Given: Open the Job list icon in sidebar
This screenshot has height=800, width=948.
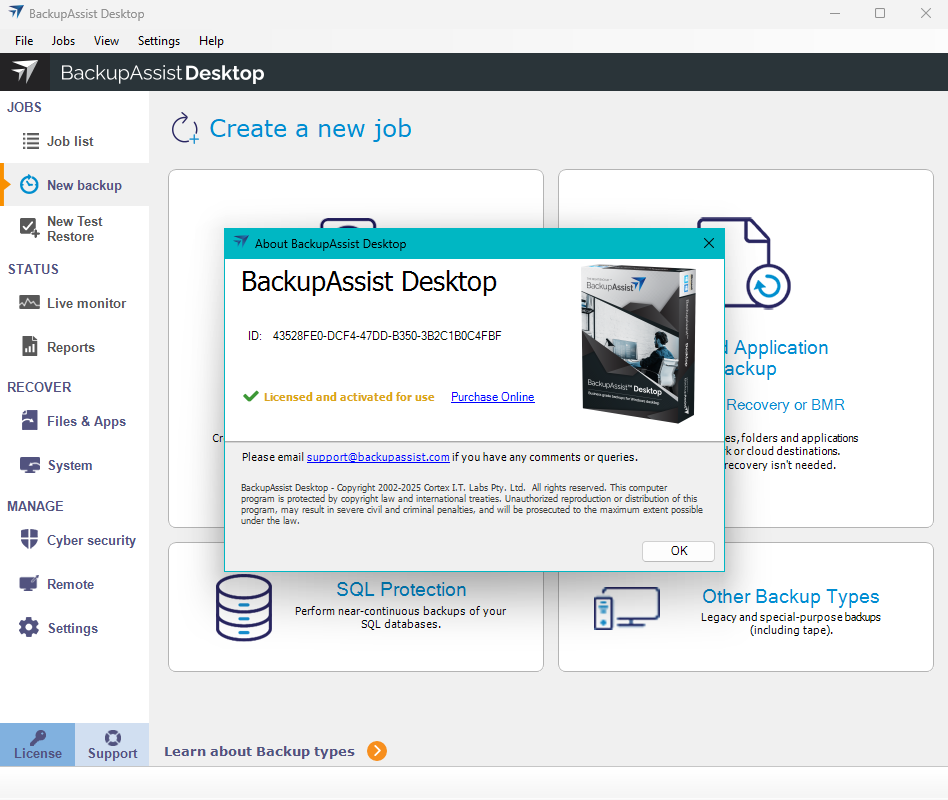Looking at the screenshot, I should [x=30, y=141].
